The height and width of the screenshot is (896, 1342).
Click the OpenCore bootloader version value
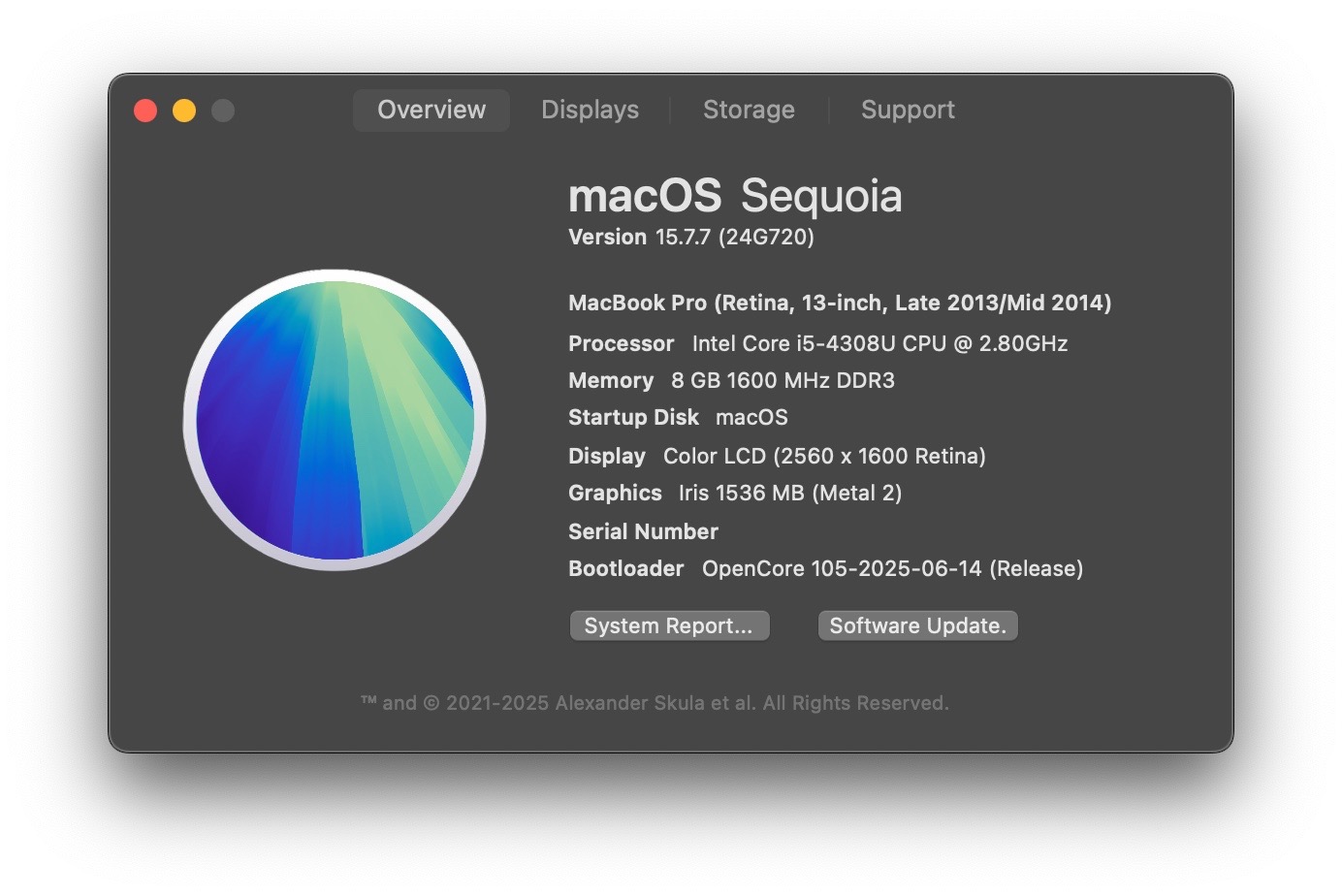click(892, 569)
